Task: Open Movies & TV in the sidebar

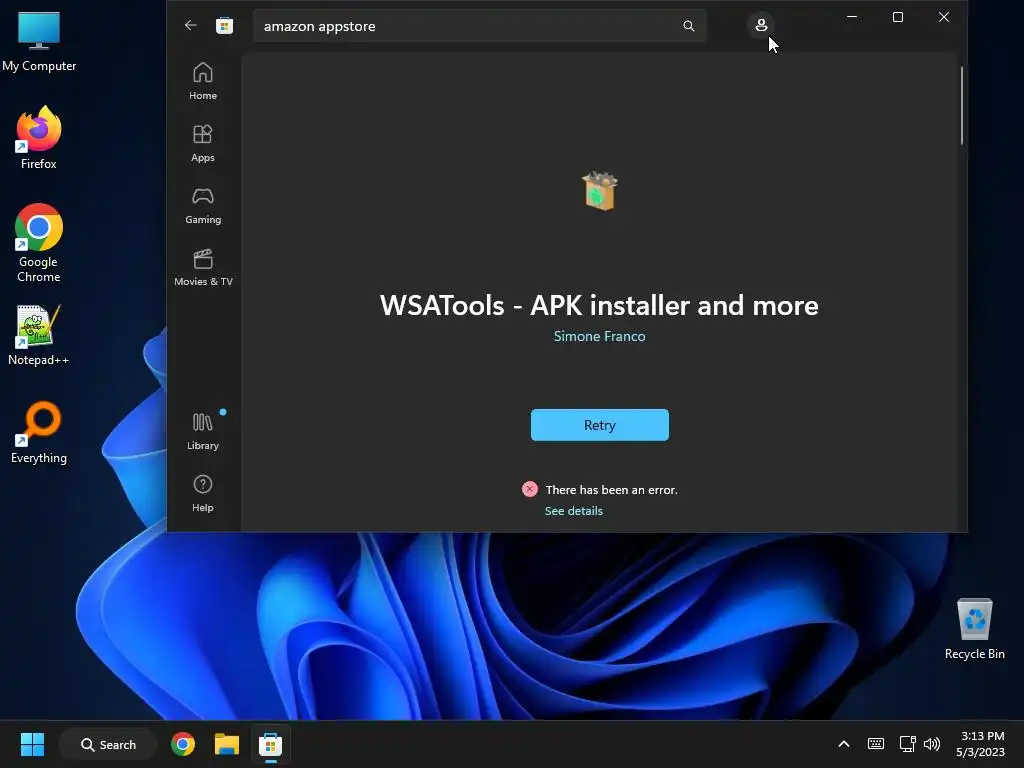Action: coord(203,267)
